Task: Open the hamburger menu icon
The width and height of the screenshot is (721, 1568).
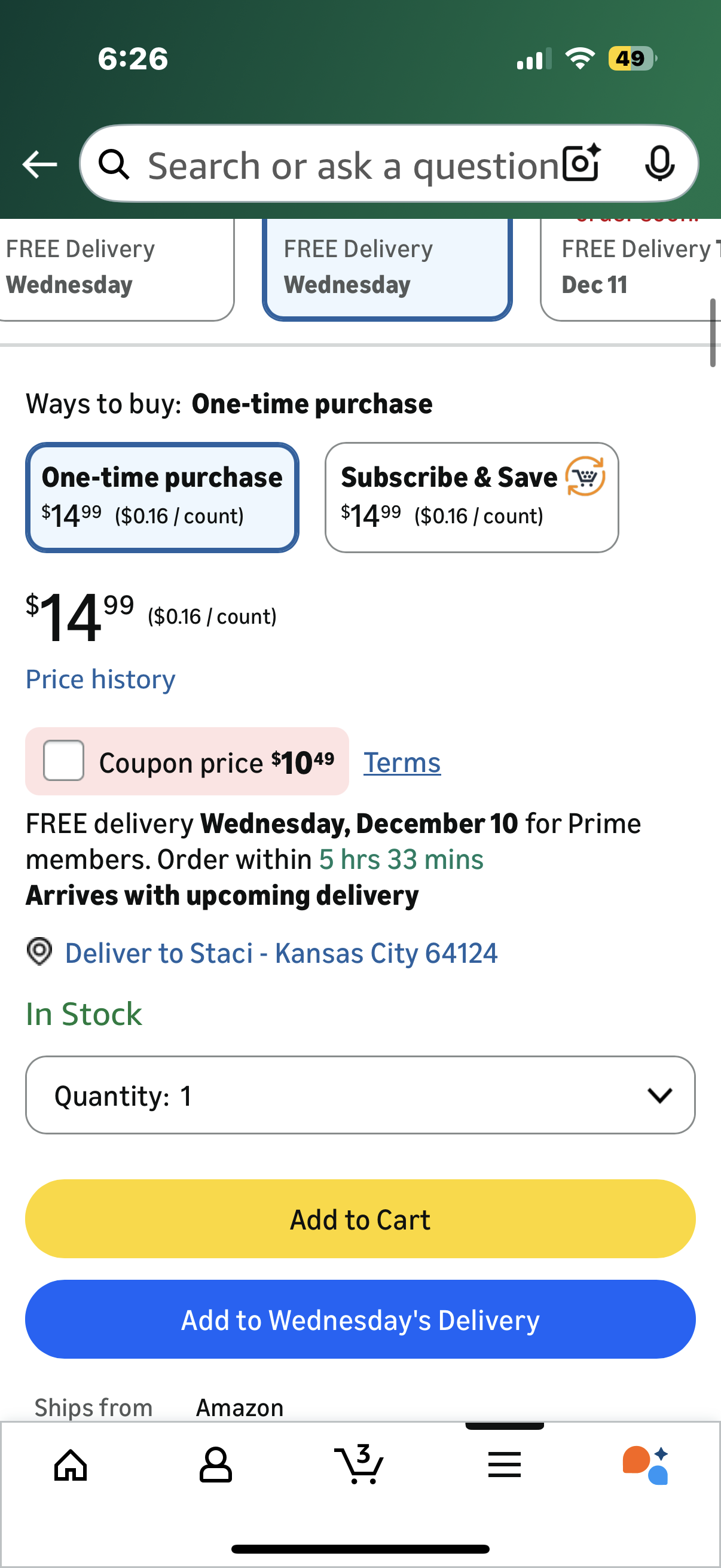Action: click(x=504, y=1465)
